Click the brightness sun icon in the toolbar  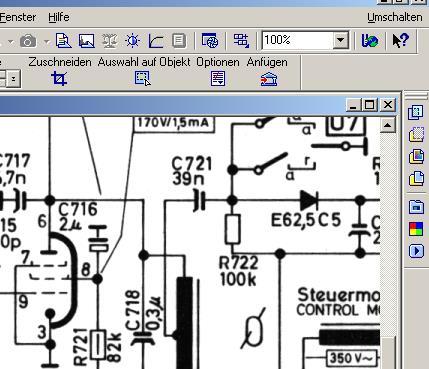pos(133,41)
